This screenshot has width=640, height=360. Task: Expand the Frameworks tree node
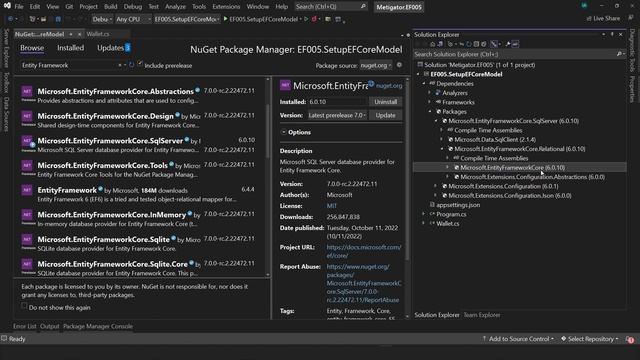coord(429,102)
